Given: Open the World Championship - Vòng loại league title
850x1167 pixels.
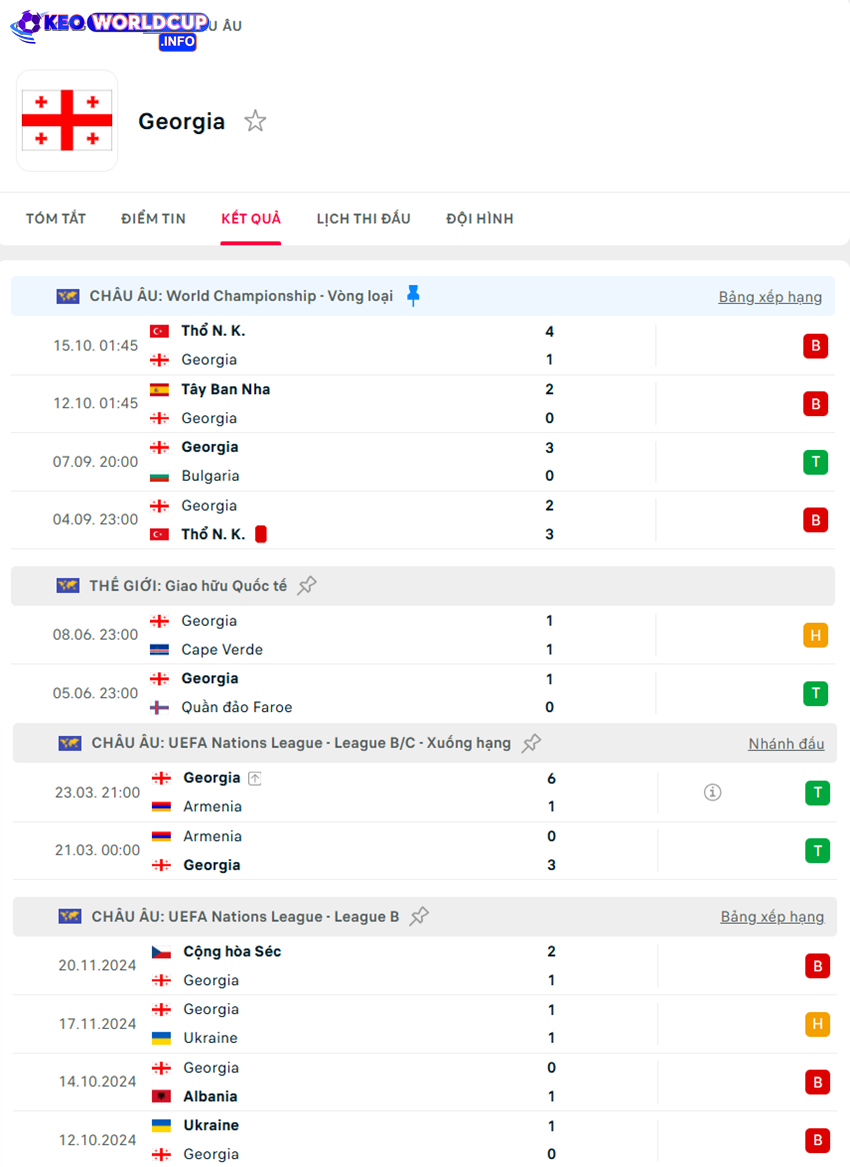Looking at the screenshot, I should pyautogui.click(x=241, y=296).
